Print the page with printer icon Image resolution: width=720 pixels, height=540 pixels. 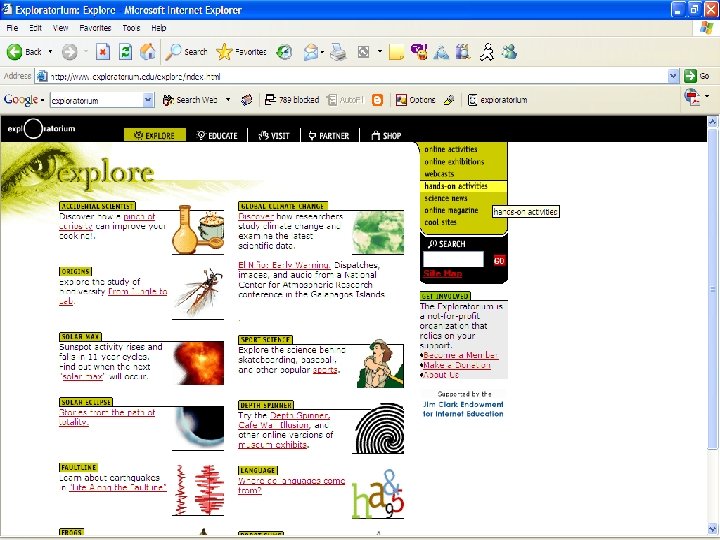pyautogui.click(x=338, y=52)
